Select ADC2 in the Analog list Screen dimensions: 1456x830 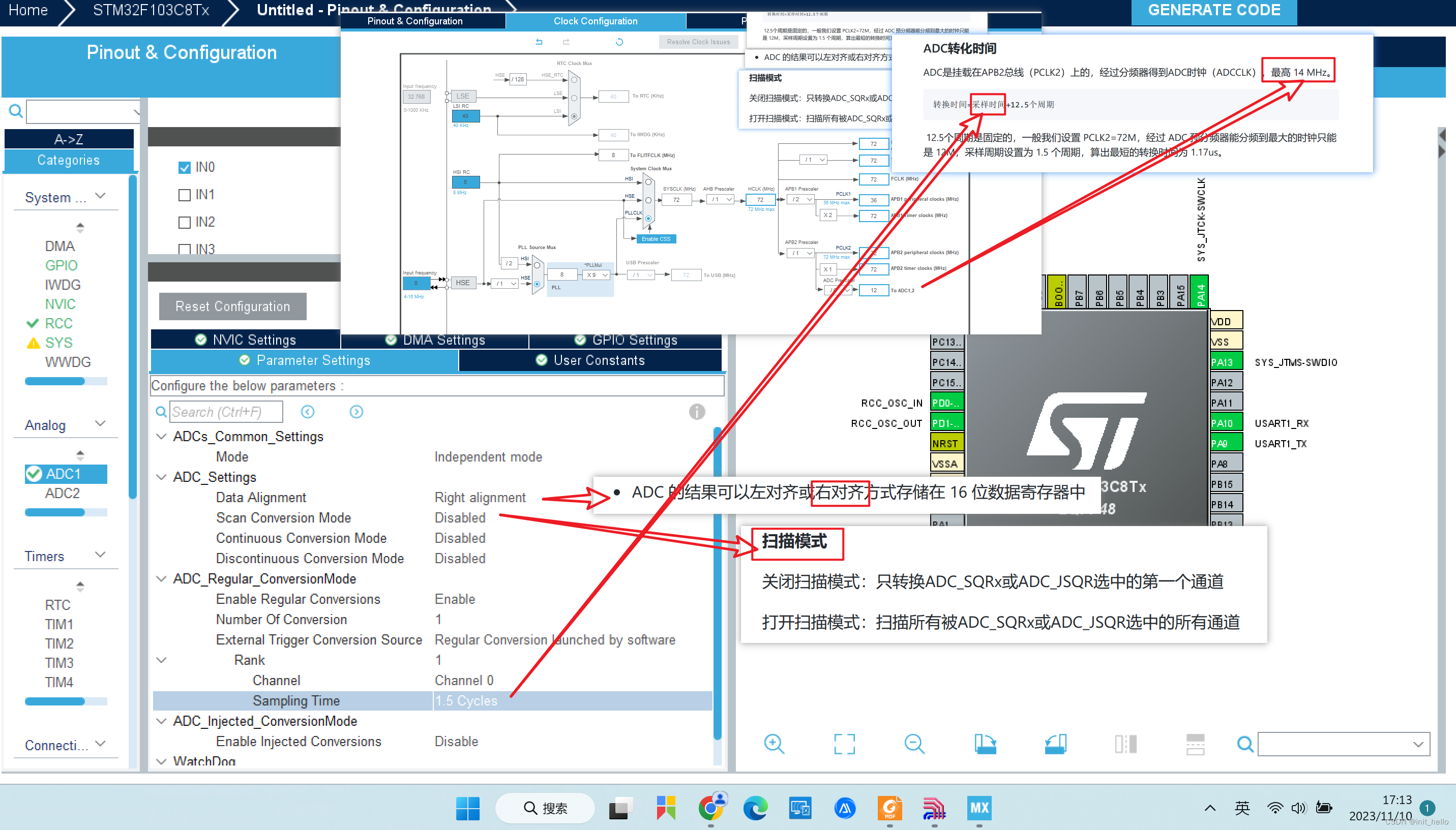[63, 493]
